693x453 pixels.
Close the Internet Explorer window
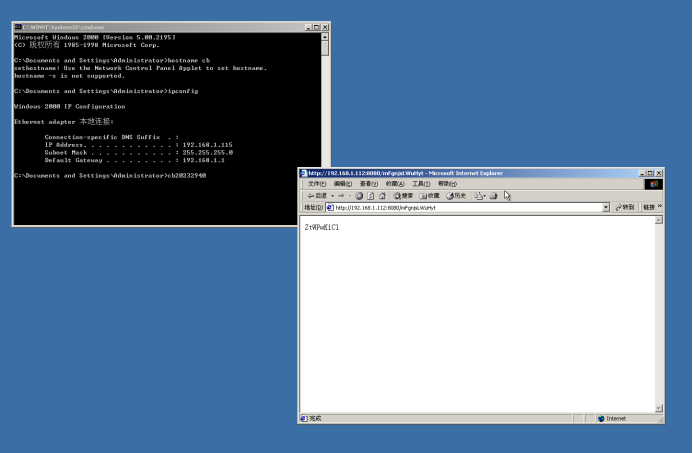(x=659, y=173)
